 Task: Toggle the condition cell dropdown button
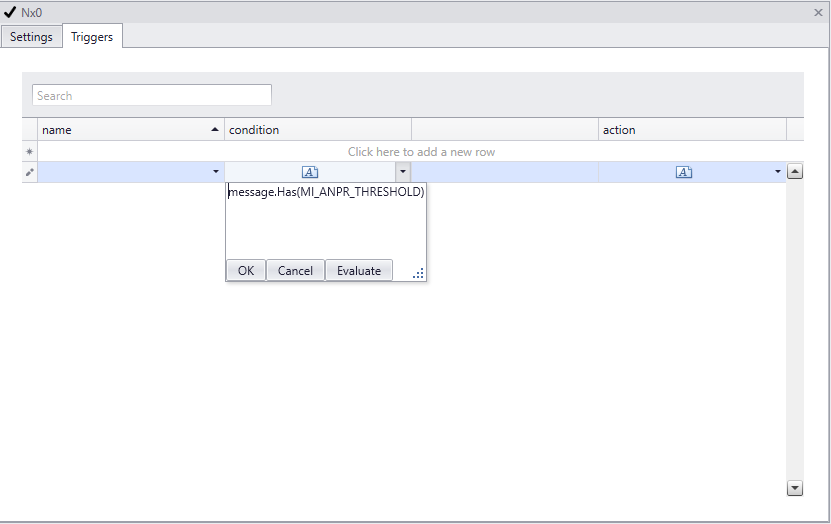click(403, 172)
